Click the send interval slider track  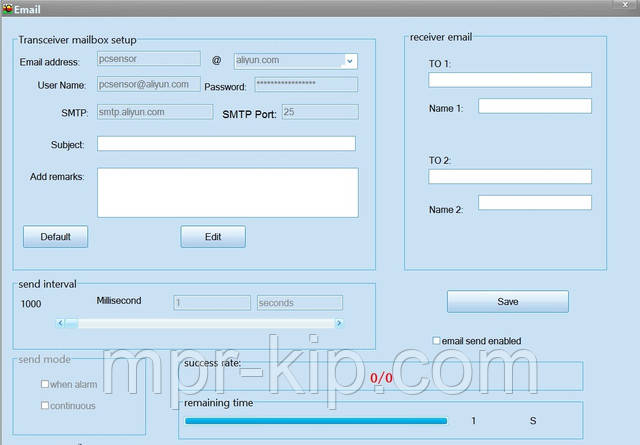tap(200, 323)
